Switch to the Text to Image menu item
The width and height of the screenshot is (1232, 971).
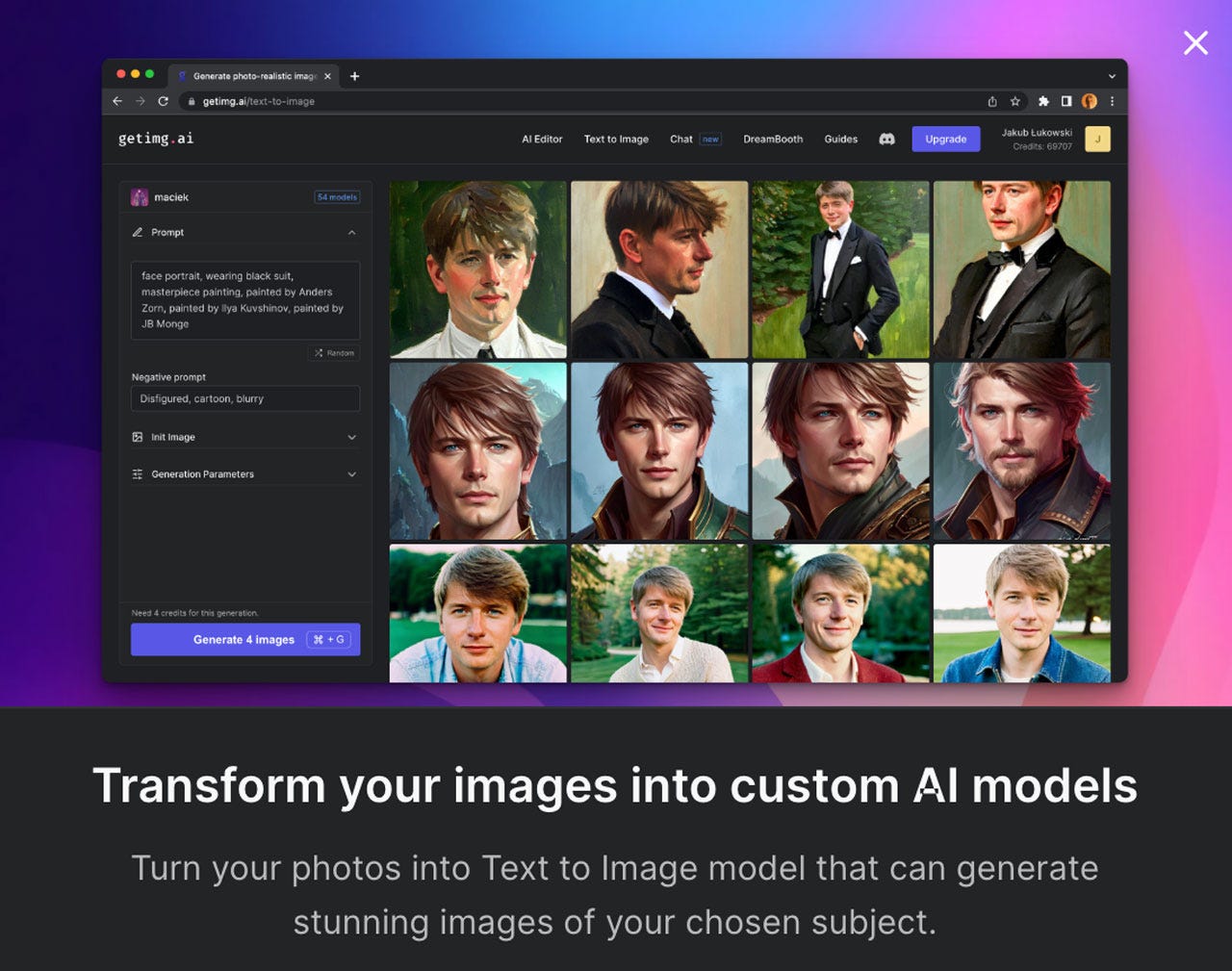(x=616, y=139)
